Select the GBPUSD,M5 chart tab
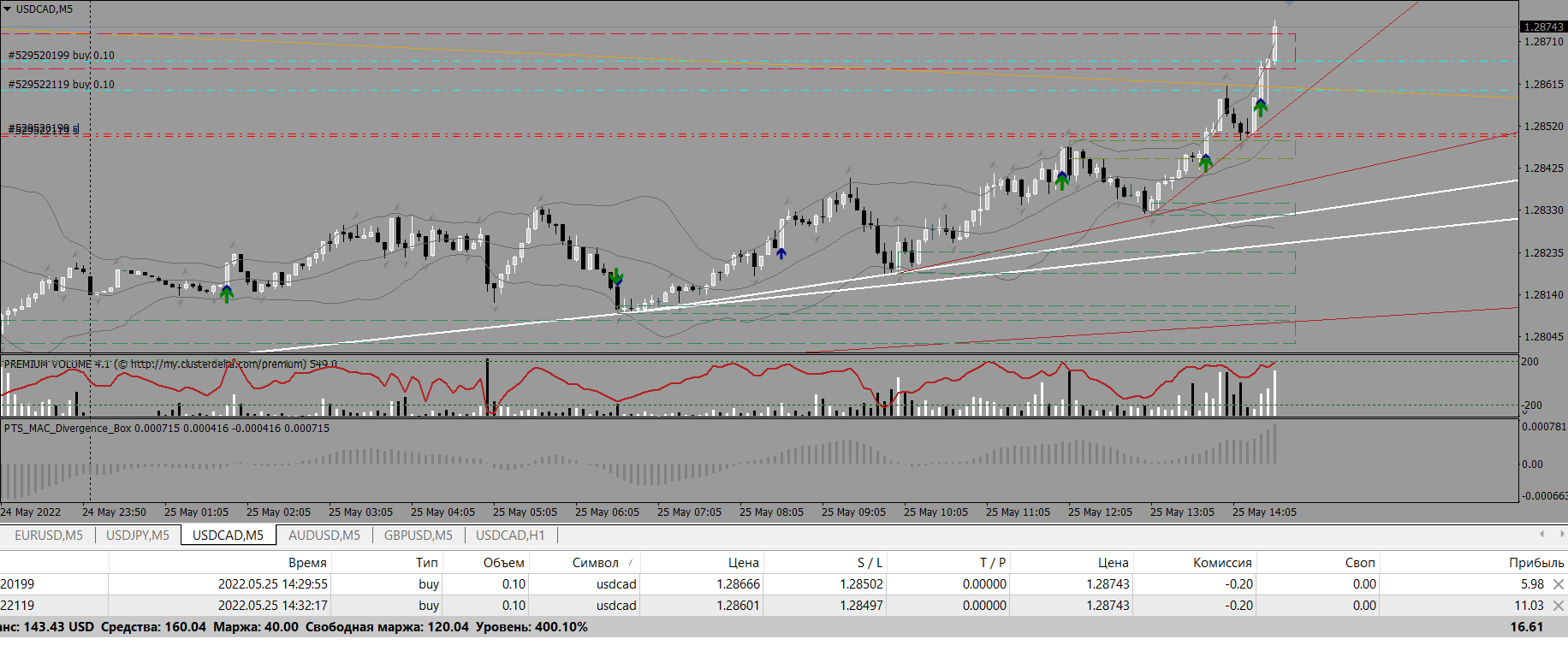The width and height of the screenshot is (1568, 651). 418,536
